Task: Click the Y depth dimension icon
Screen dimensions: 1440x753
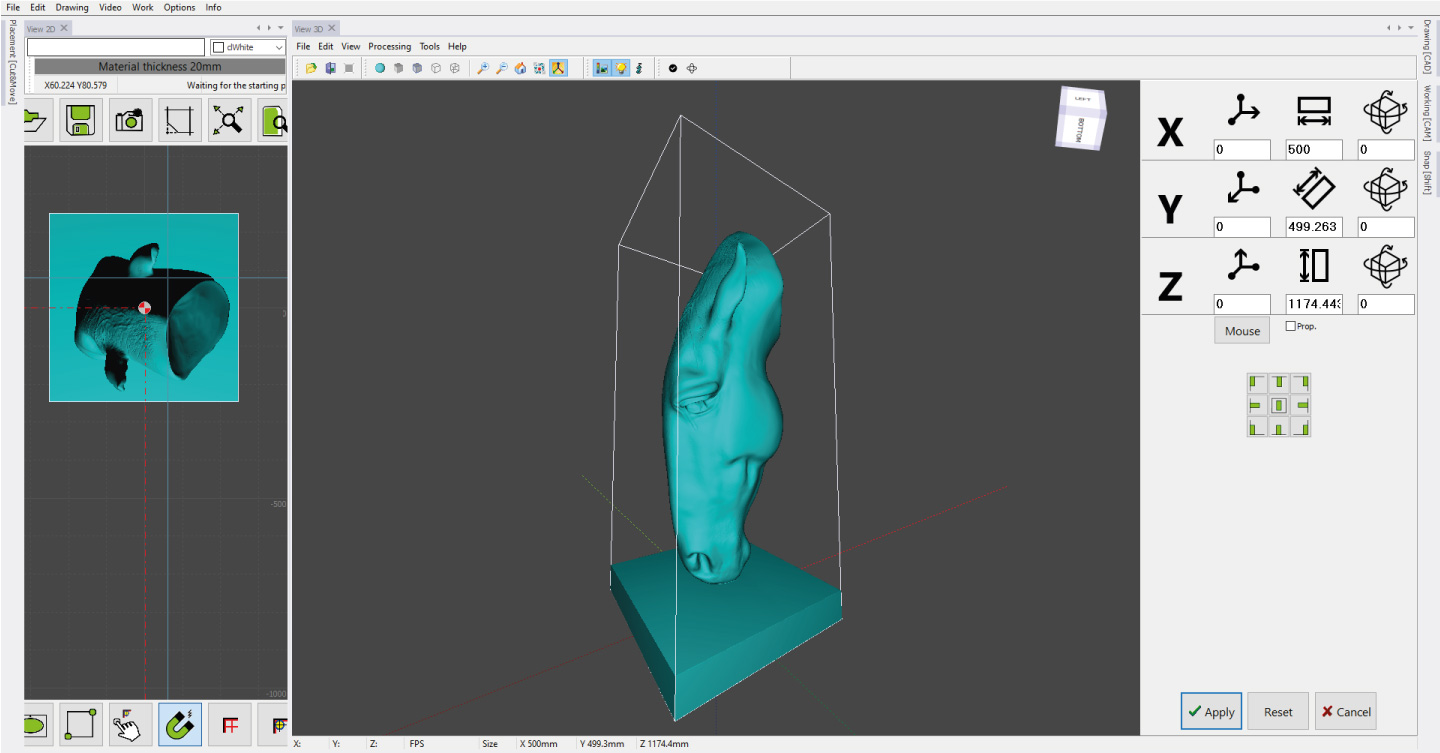Action: pos(1314,187)
